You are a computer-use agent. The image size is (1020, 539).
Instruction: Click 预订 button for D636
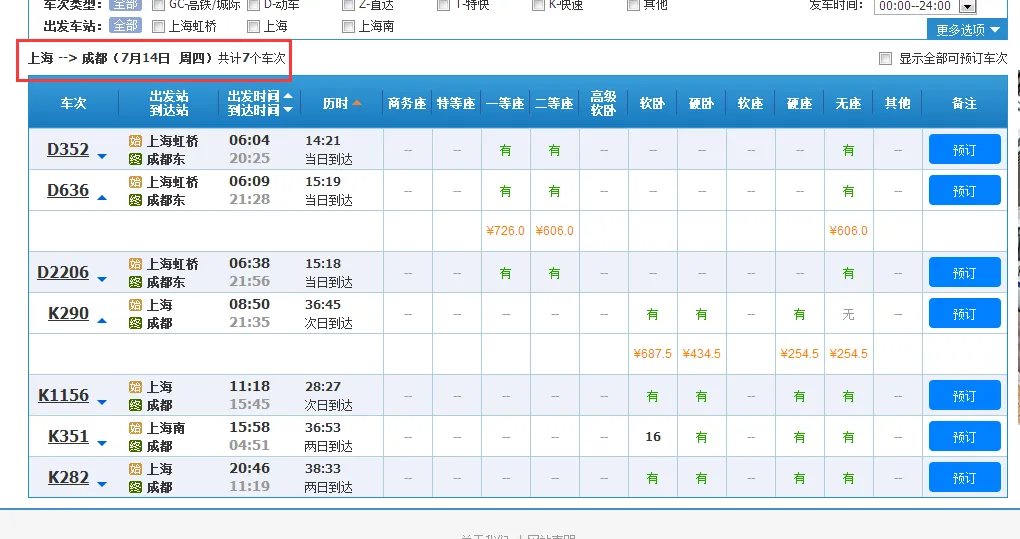(x=964, y=191)
